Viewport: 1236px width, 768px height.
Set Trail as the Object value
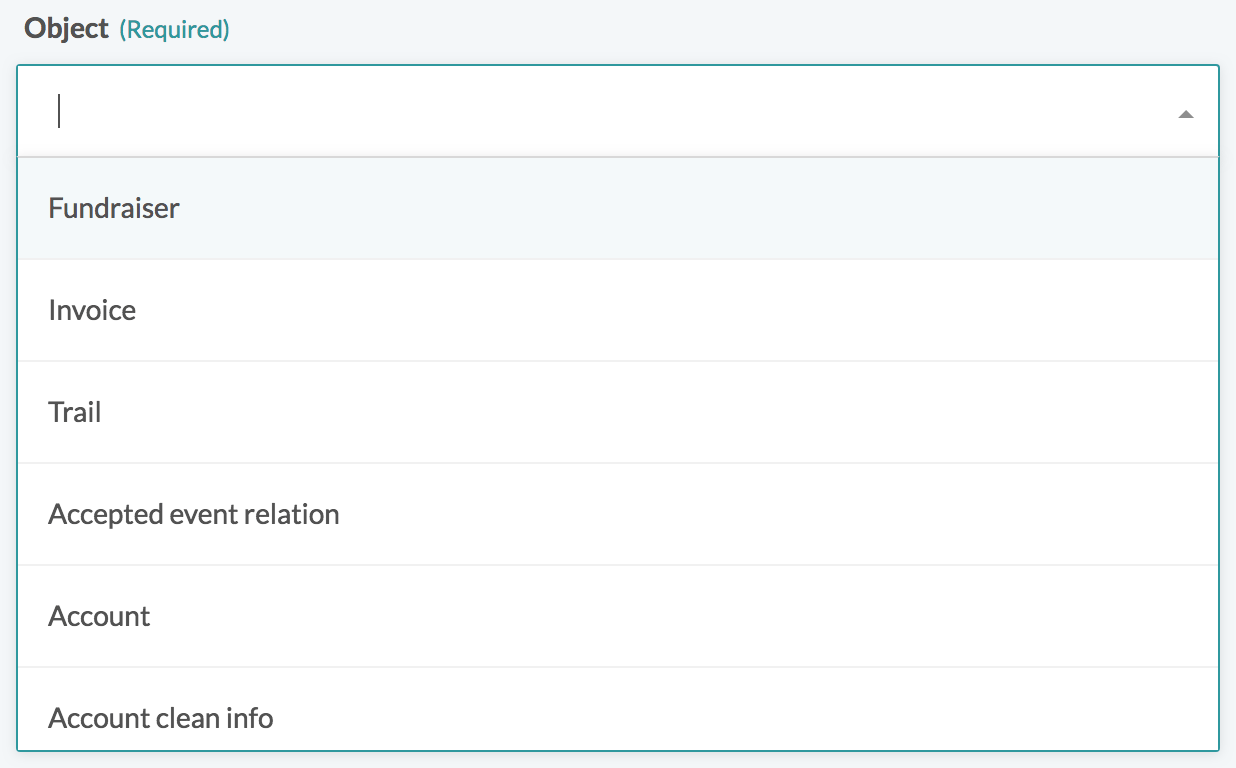617,412
